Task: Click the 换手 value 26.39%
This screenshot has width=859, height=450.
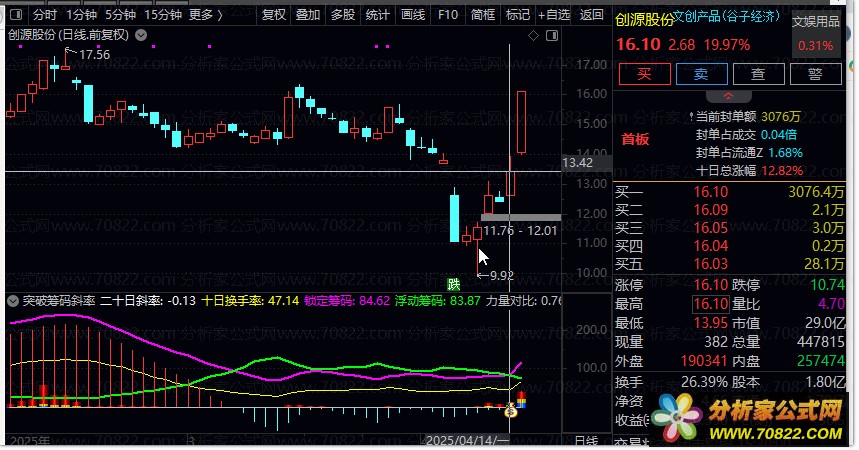Action: click(x=705, y=381)
